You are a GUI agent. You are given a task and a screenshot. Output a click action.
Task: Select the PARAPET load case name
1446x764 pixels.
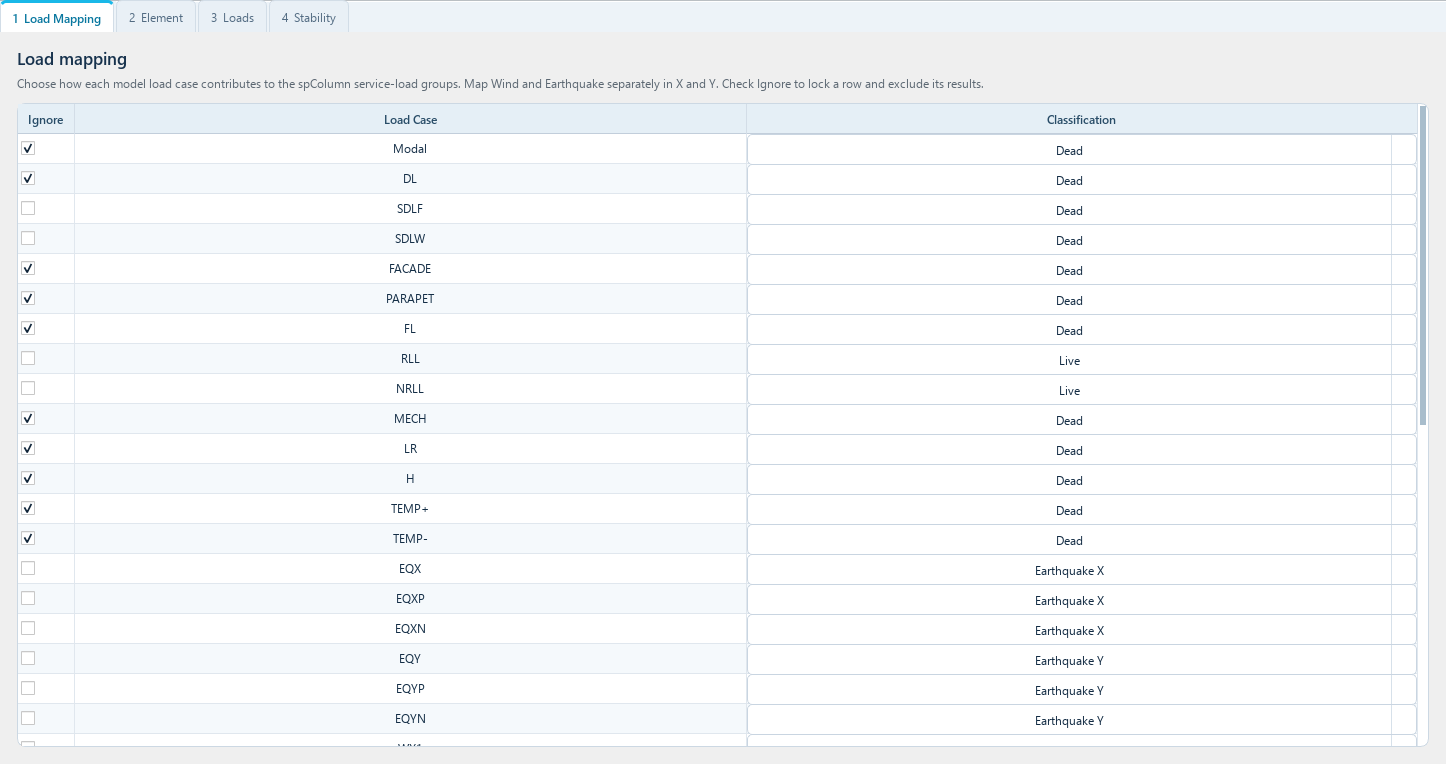(410, 299)
